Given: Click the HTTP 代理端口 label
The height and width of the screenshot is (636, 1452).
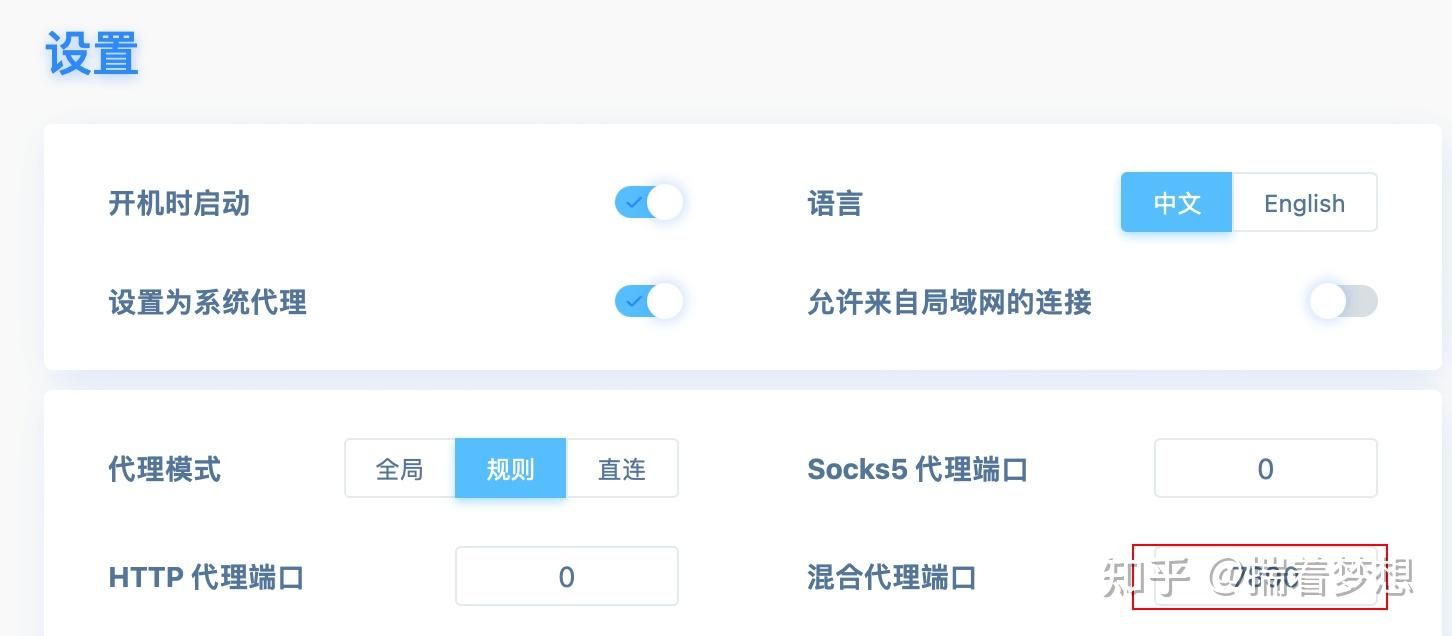Looking at the screenshot, I should click(206, 577).
